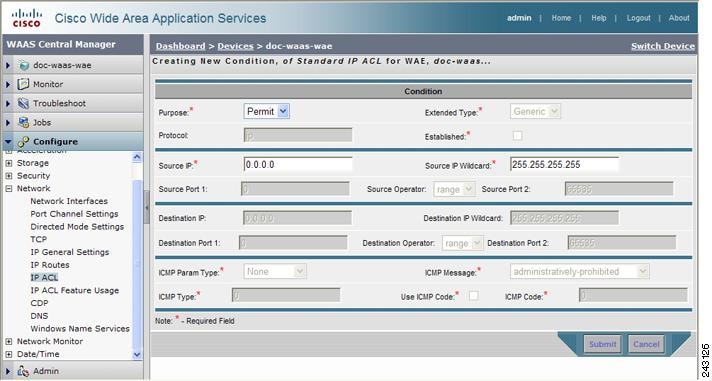The width and height of the screenshot is (712, 381).
Task: Go to Dashboard via breadcrumb
Action: 180,46
